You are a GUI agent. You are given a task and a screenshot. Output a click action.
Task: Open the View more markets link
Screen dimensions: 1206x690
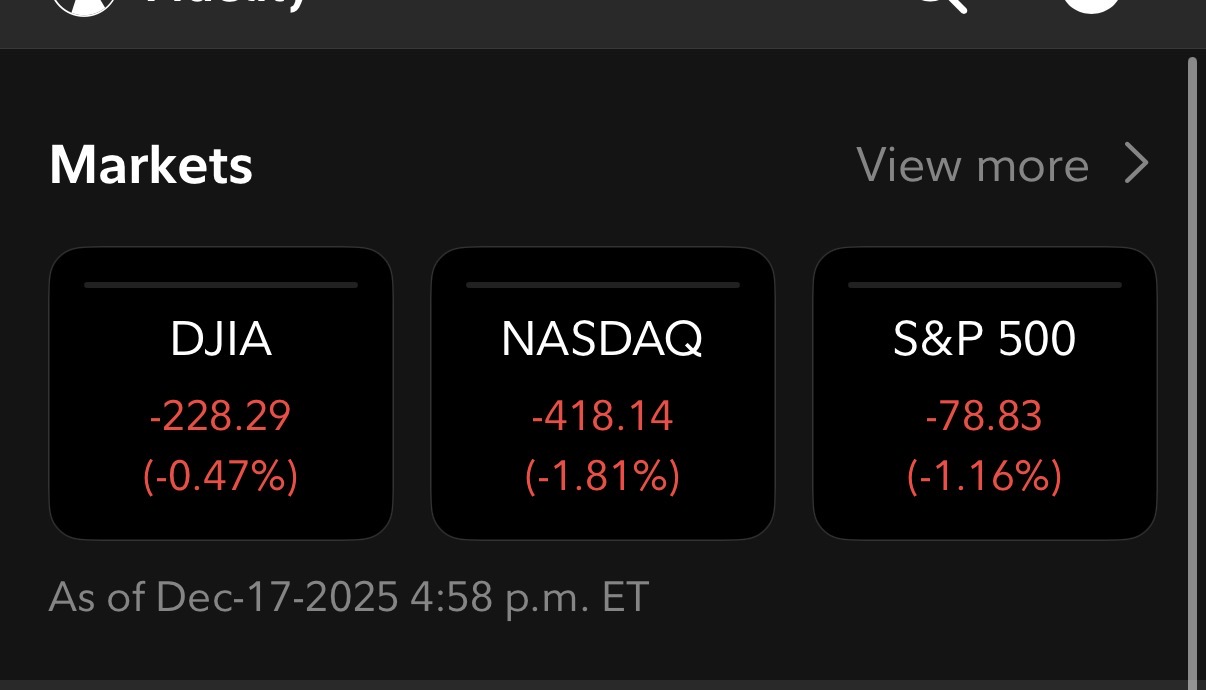point(972,165)
